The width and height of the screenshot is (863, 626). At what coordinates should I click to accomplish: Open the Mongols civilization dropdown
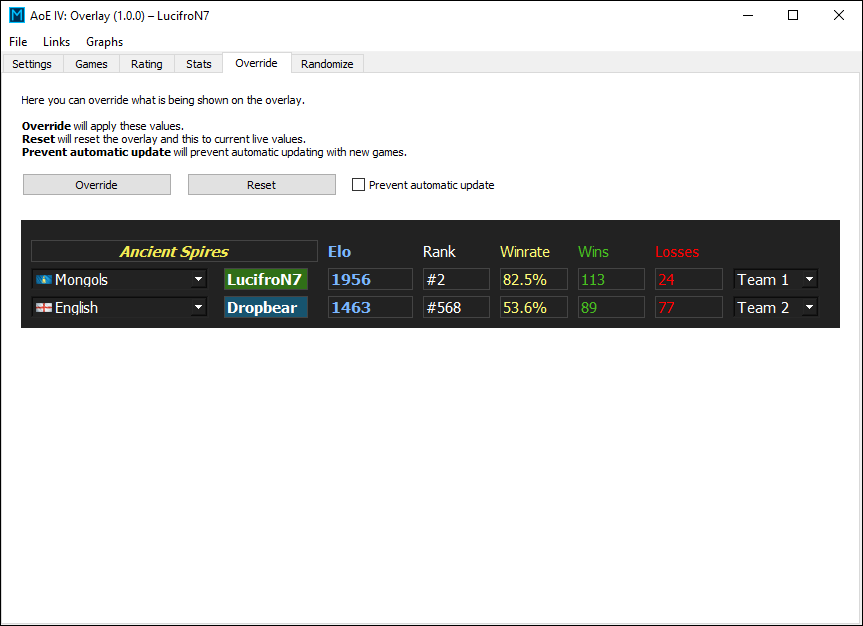(x=119, y=280)
